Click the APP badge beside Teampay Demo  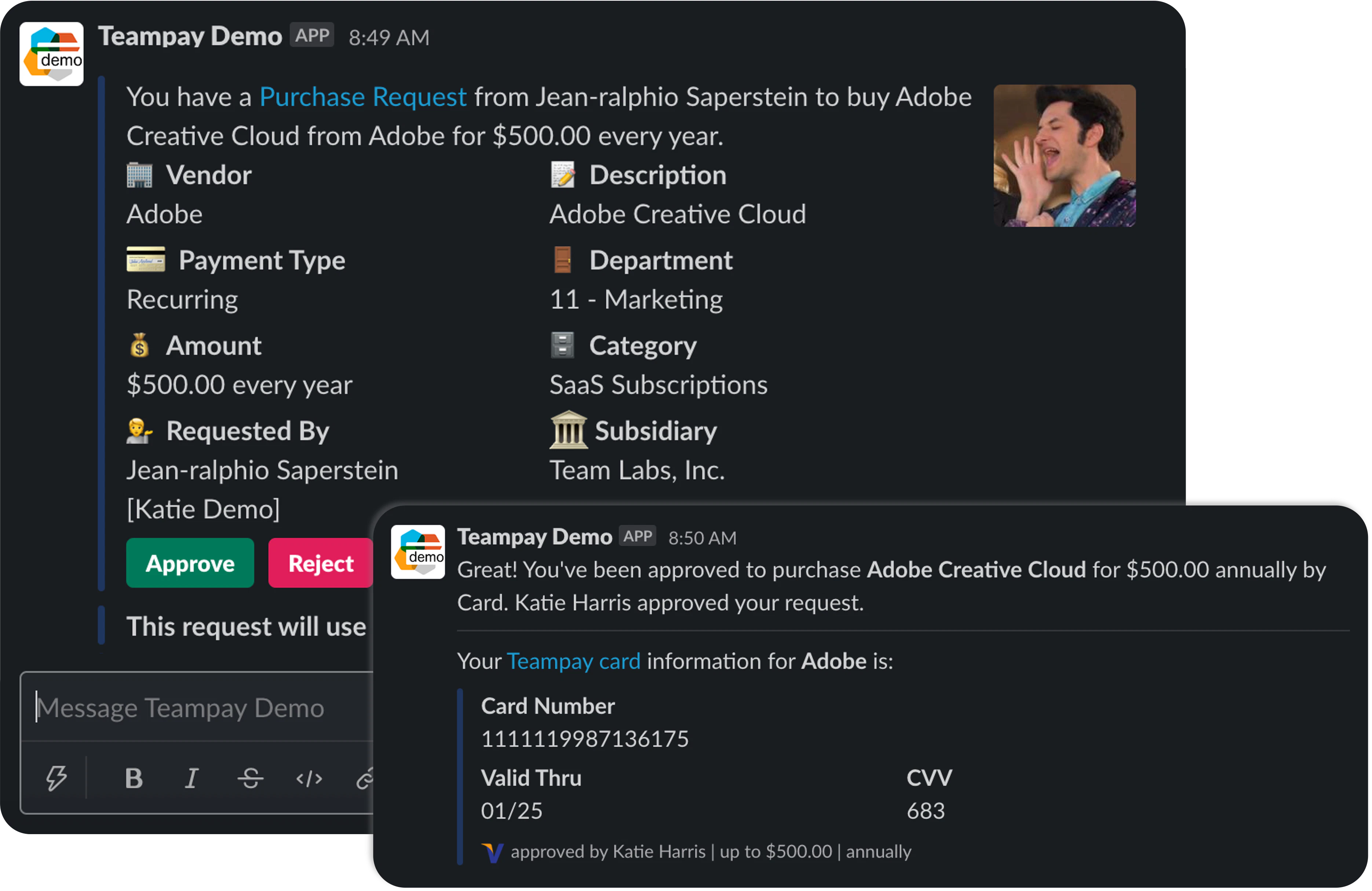click(x=311, y=35)
